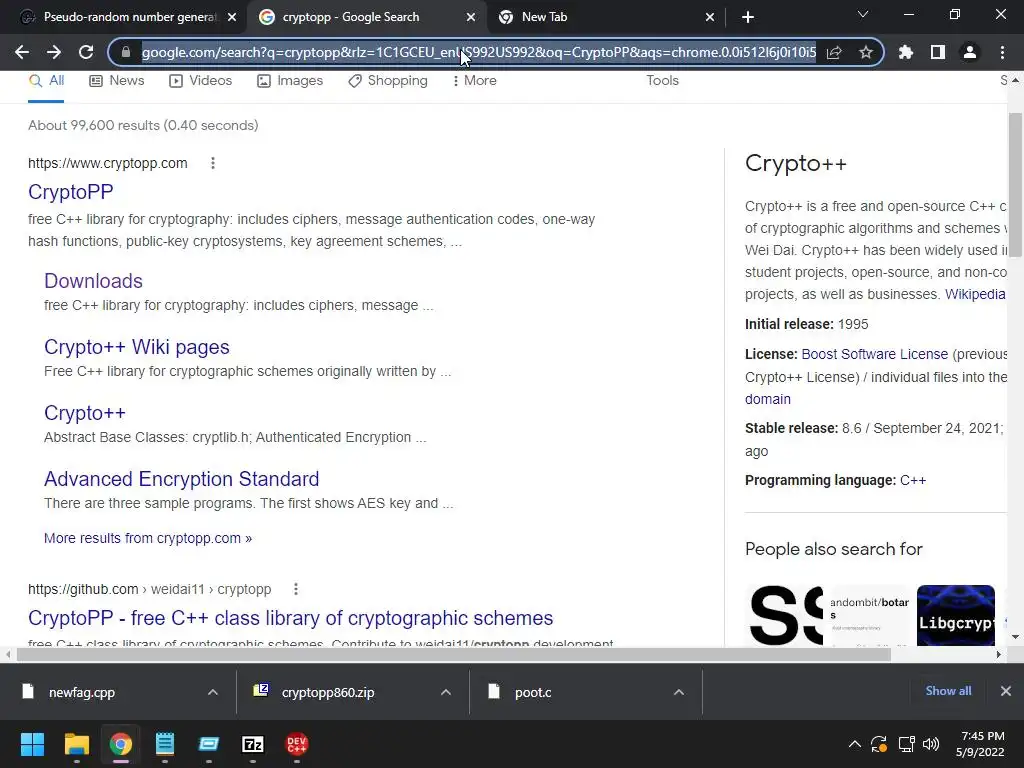Go back using the browser back arrow

(22, 52)
